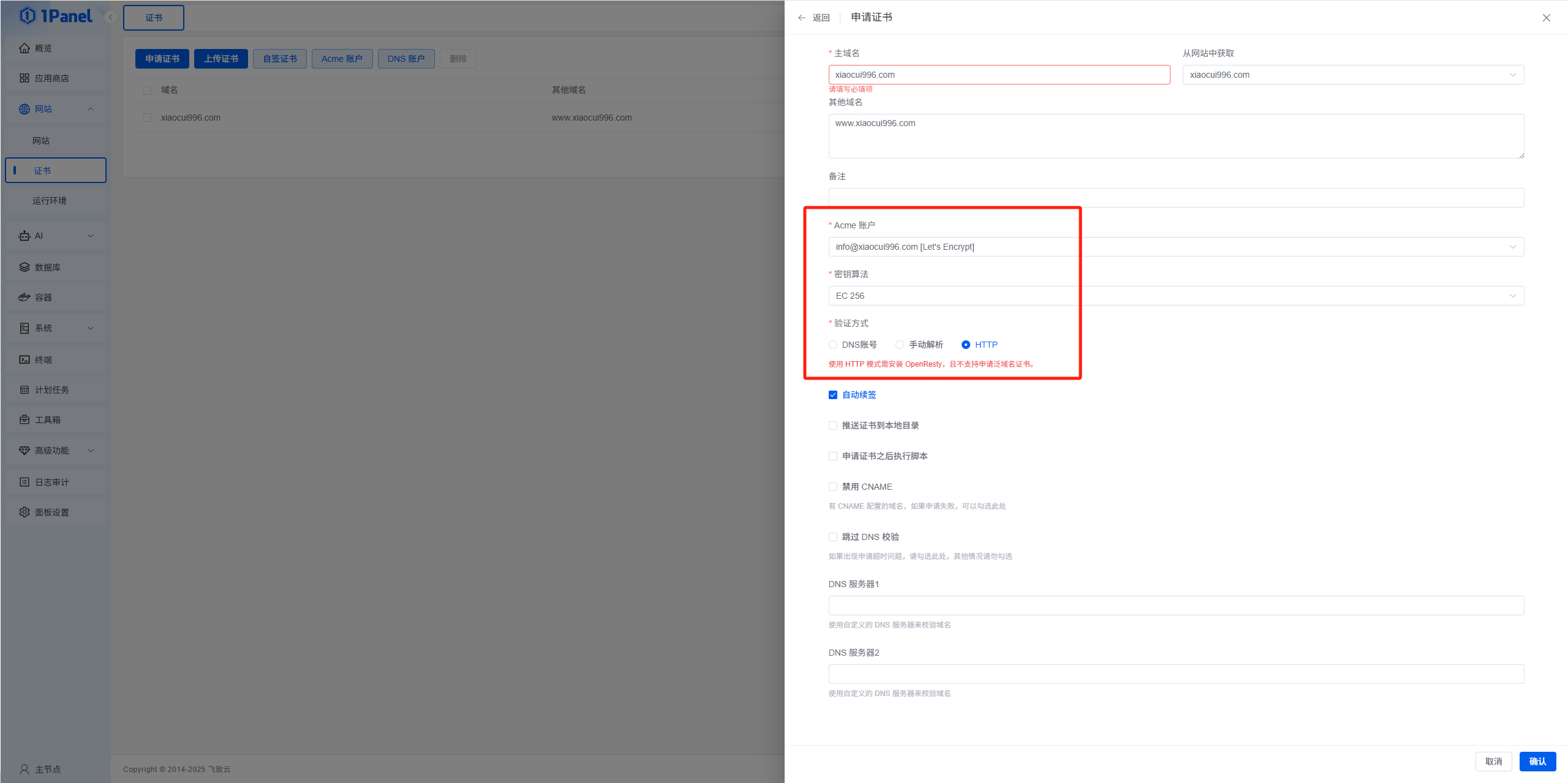Select the 计划任务 scheduled tasks icon

(24, 389)
